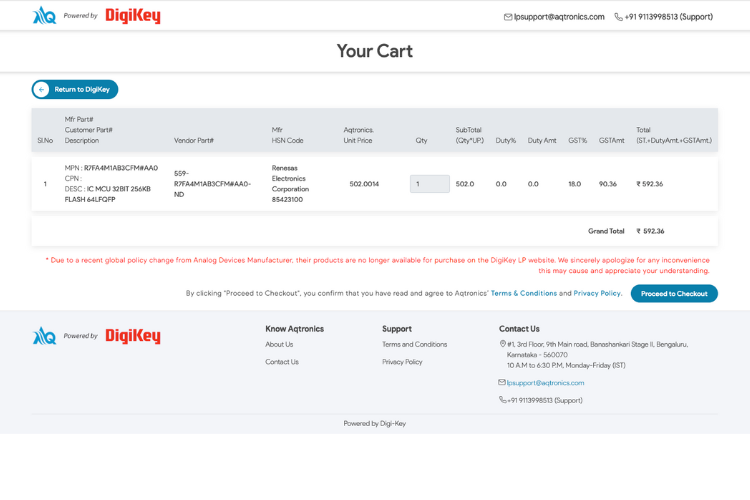Click the phone icon in the header

618,17
